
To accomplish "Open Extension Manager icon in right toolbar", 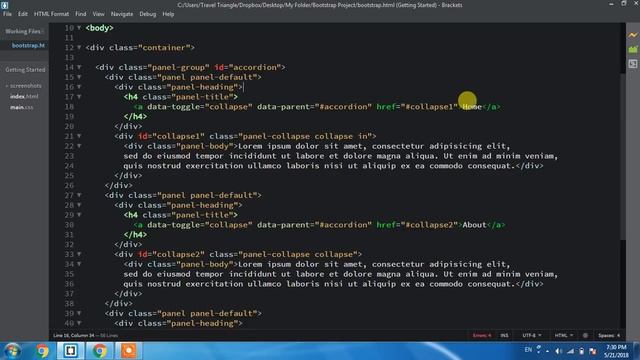I will point(633,49).
